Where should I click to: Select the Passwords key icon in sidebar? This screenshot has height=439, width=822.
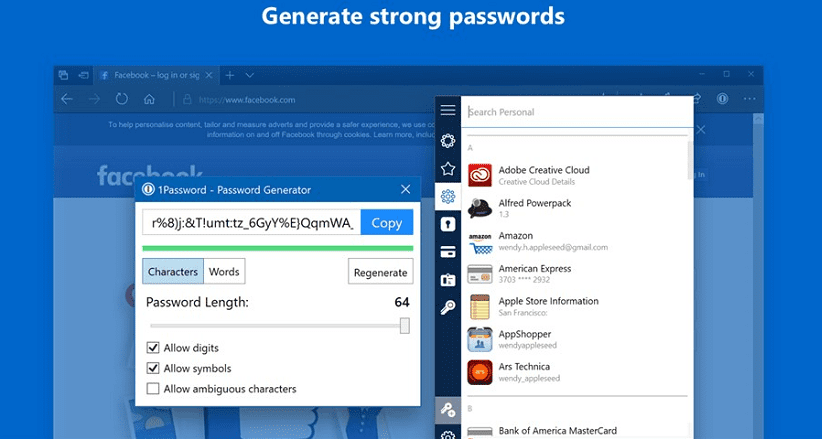pos(448,307)
